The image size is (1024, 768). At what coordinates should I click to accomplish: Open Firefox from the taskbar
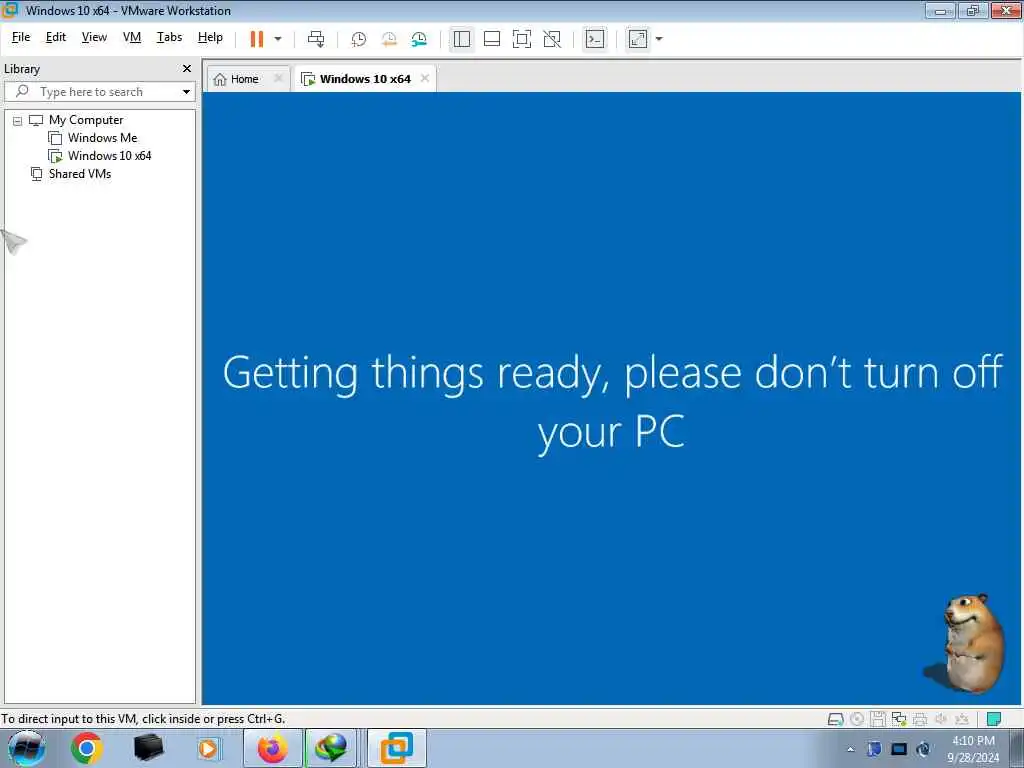coord(272,748)
